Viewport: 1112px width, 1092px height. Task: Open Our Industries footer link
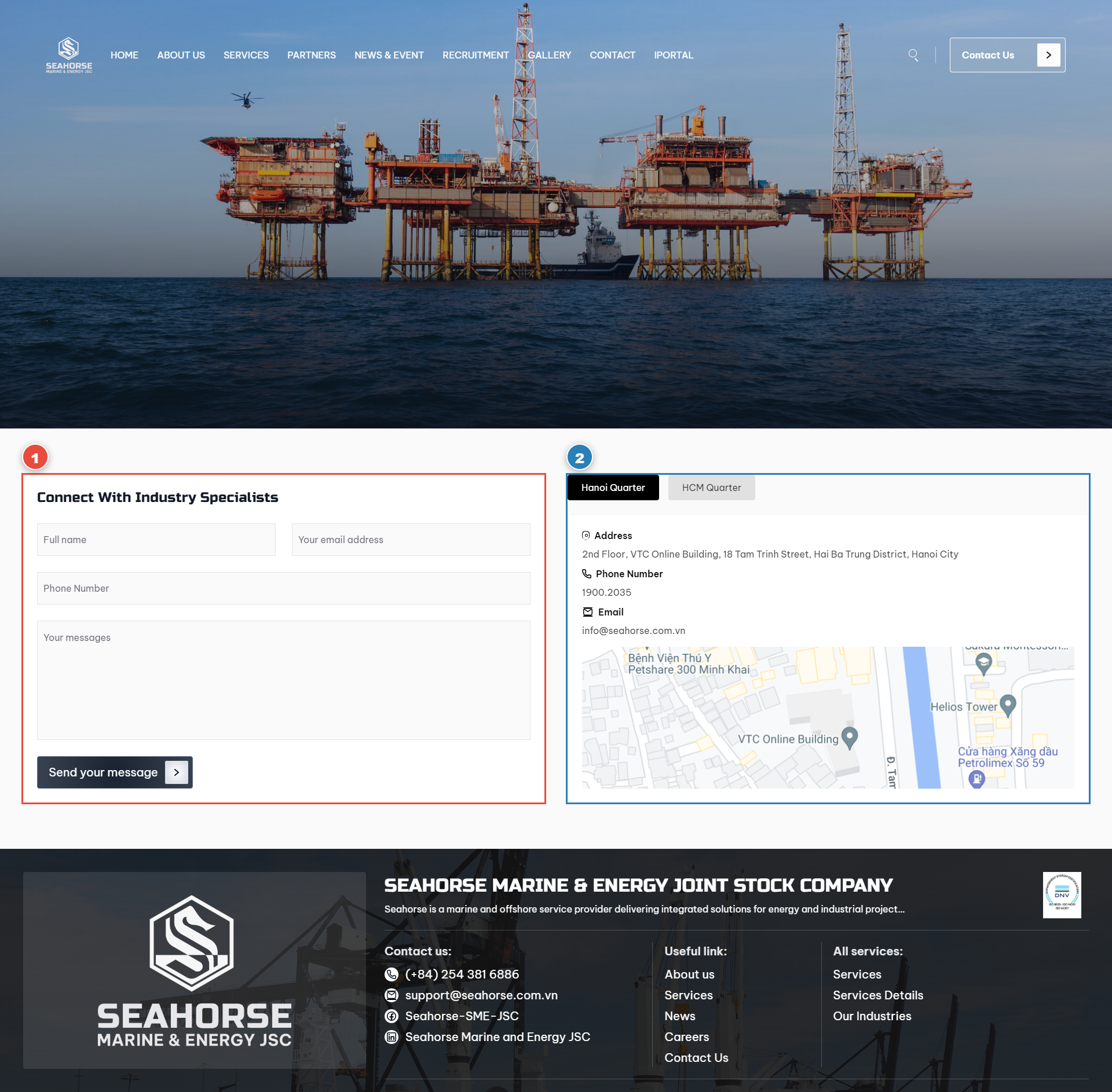872,1016
